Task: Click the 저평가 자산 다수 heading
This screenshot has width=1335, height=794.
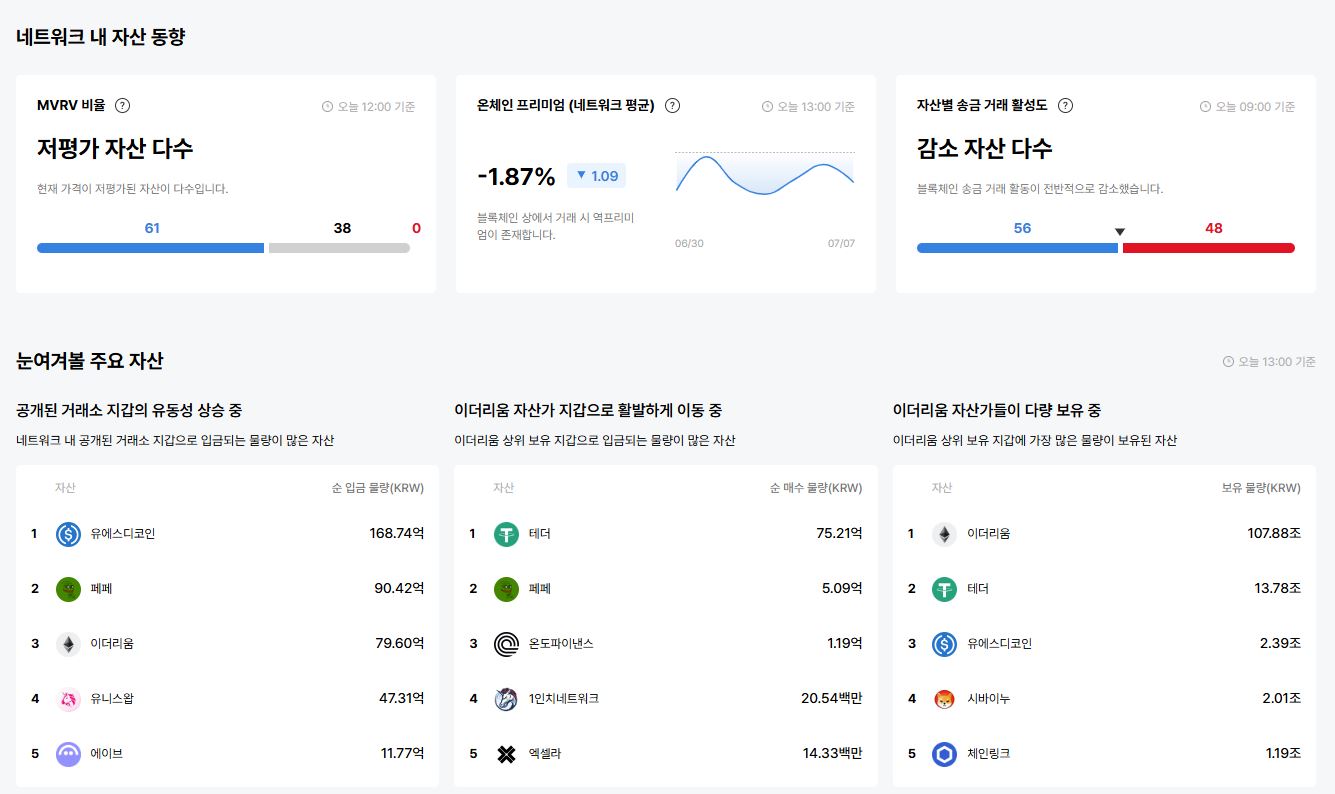Action: pyautogui.click(x=115, y=149)
